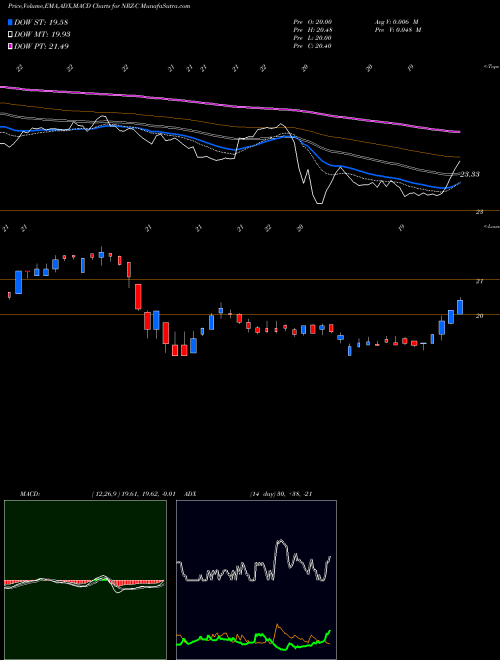Click the 'Avg V: 0.006 M' value
500x660 pixels.
(x=396, y=22)
